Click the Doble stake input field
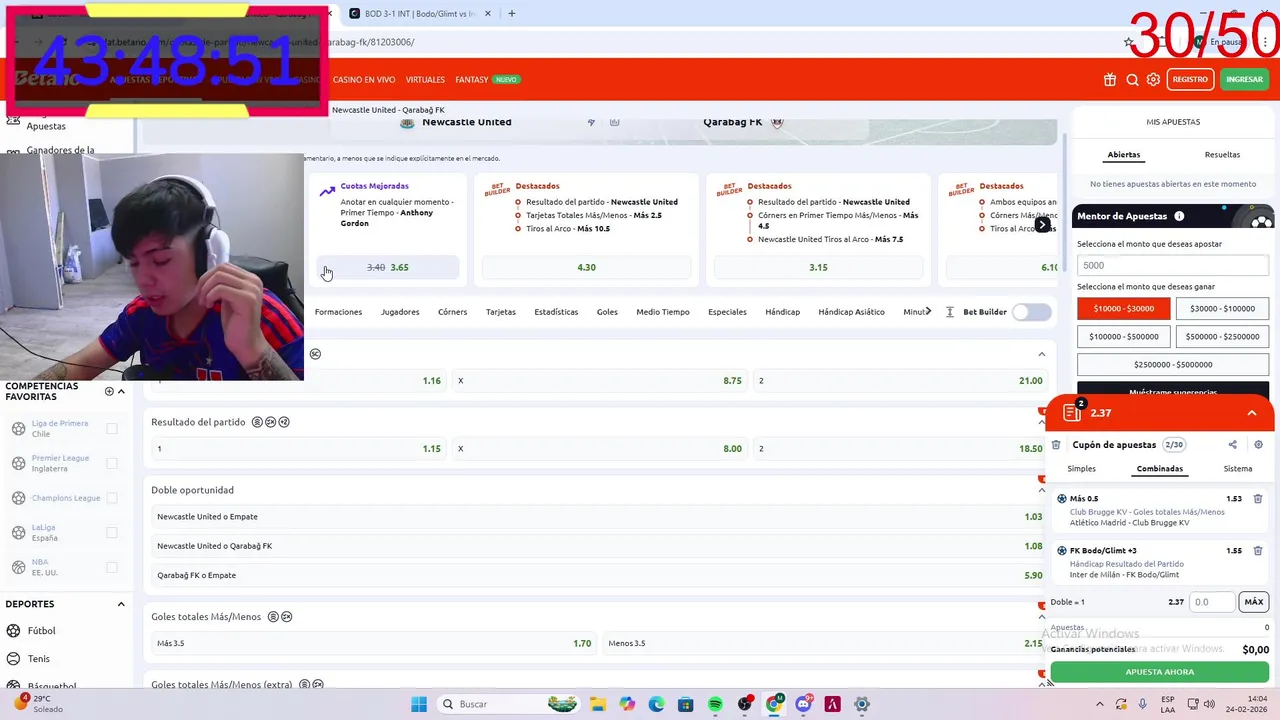 pos(1213,602)
